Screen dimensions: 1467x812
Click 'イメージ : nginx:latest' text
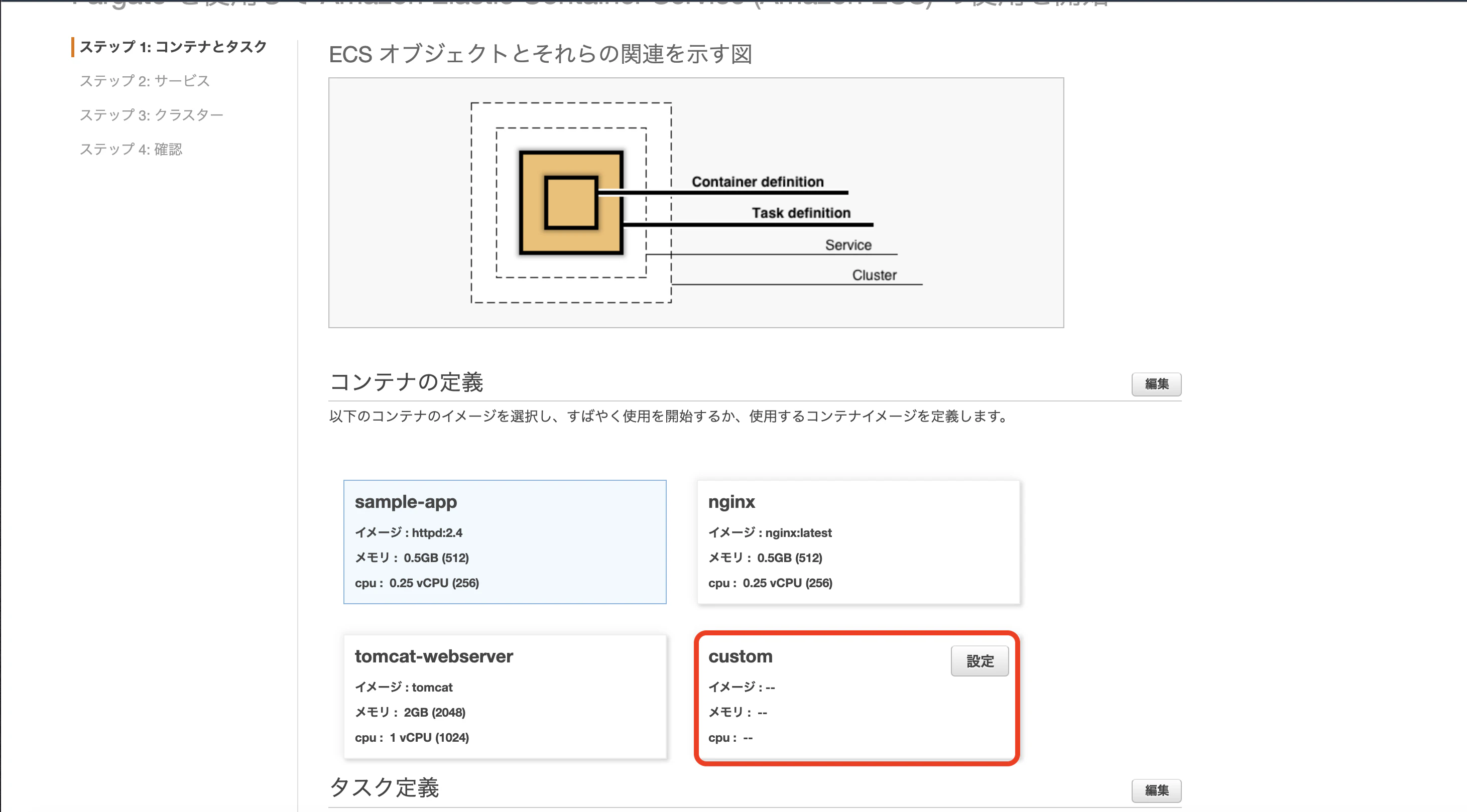pos(770,532)
